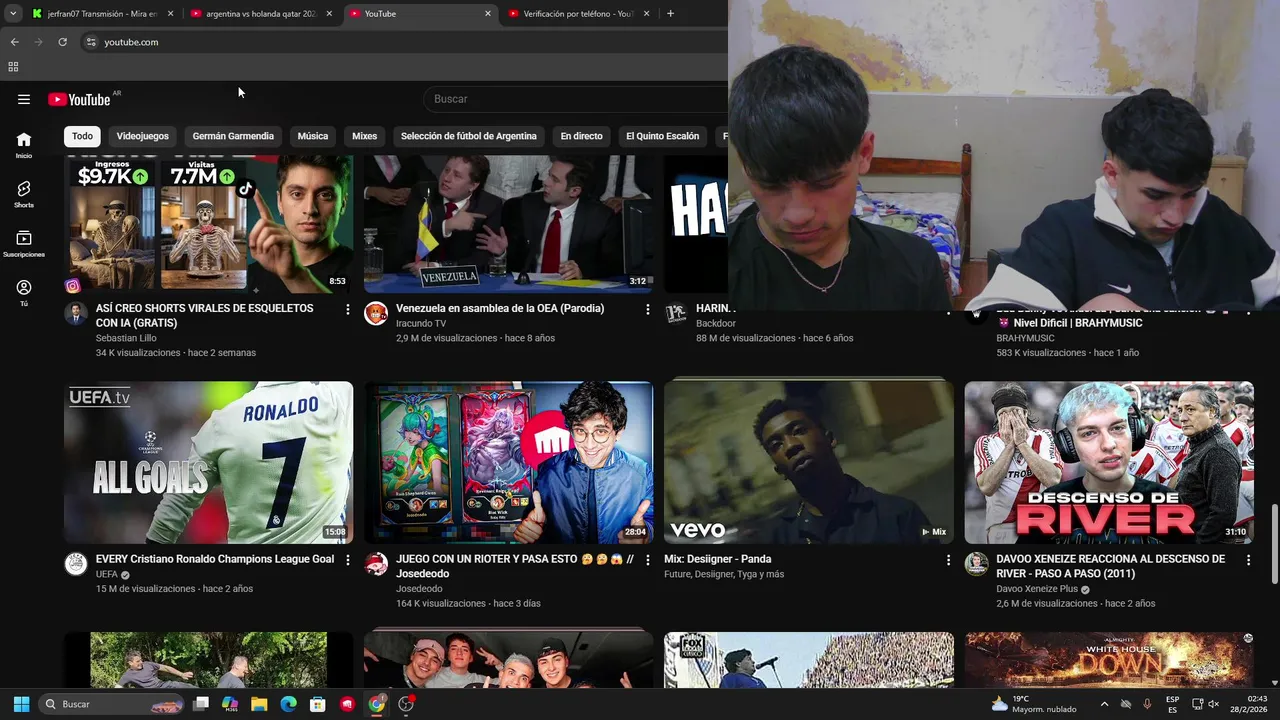The width and height of the screenshot is (1280, 720).
Task: Select the Videojuegos filter chip
Action: click(143, 136)
